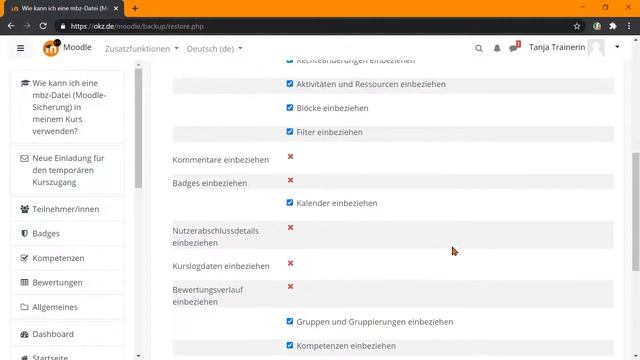This screenshot has height=360, width=640.
Task: Click the Allgemeines folder icon in sidebar
Action: [x=24, y=307]
